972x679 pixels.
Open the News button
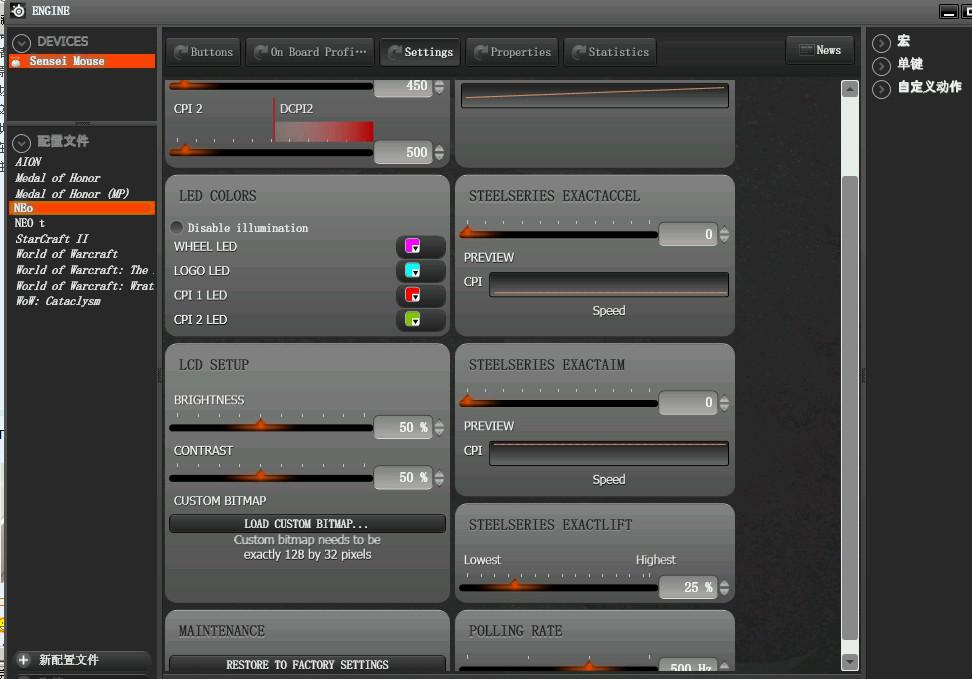(x=820, y=50)
